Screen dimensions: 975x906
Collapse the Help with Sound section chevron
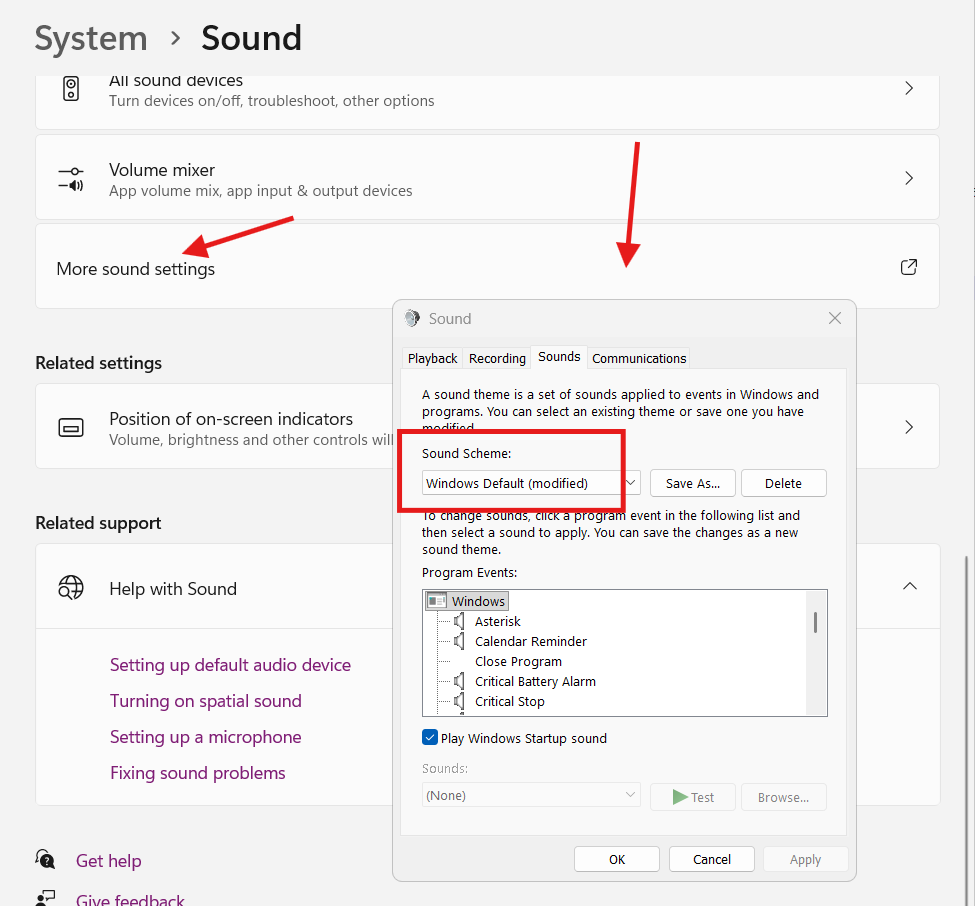(909, 586)
